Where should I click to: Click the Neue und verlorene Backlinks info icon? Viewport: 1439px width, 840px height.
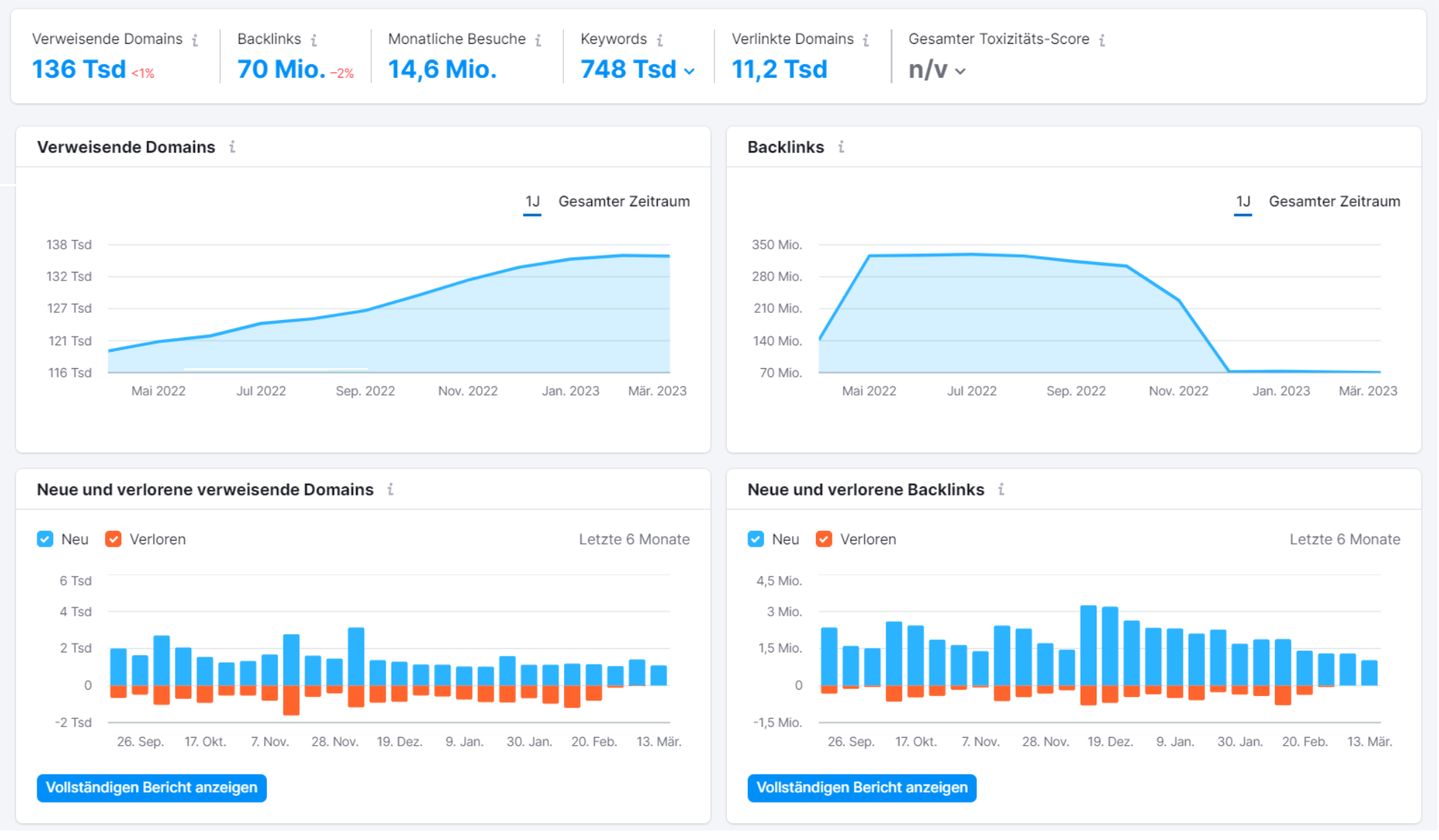click(x=1001, y=489)
